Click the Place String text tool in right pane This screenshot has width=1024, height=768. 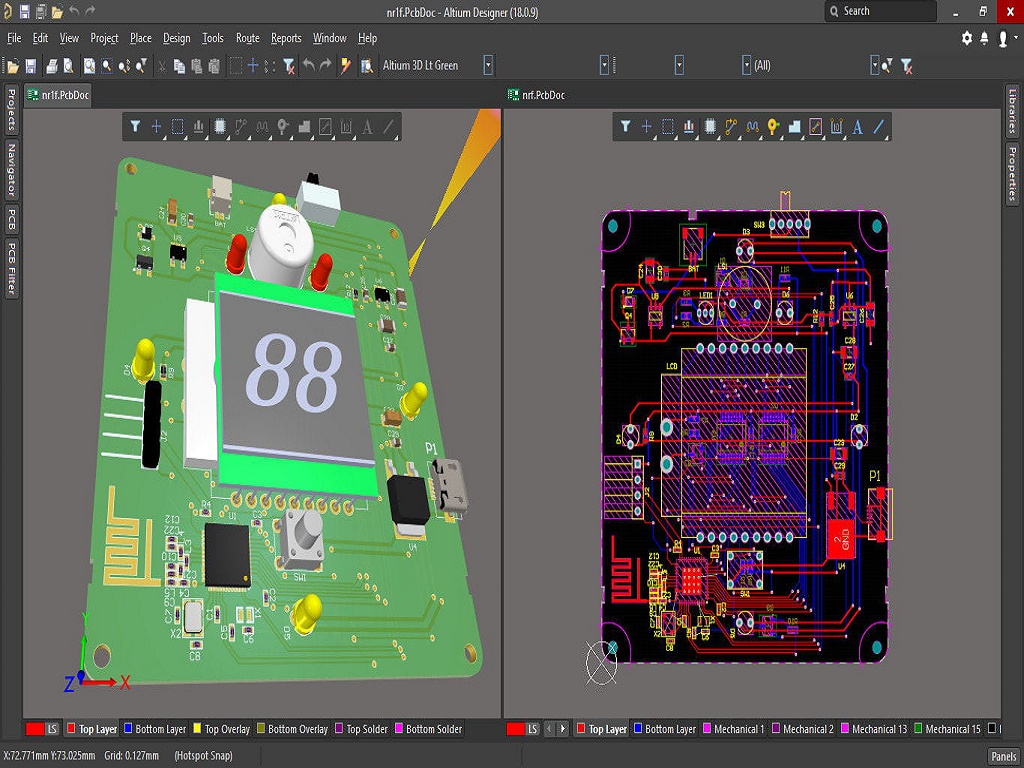(857, 127)
